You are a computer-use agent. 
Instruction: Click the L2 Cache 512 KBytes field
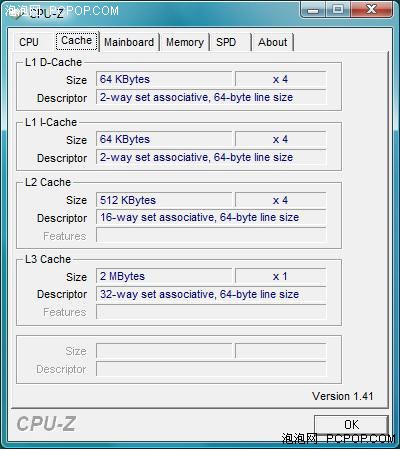click(164, 200)
